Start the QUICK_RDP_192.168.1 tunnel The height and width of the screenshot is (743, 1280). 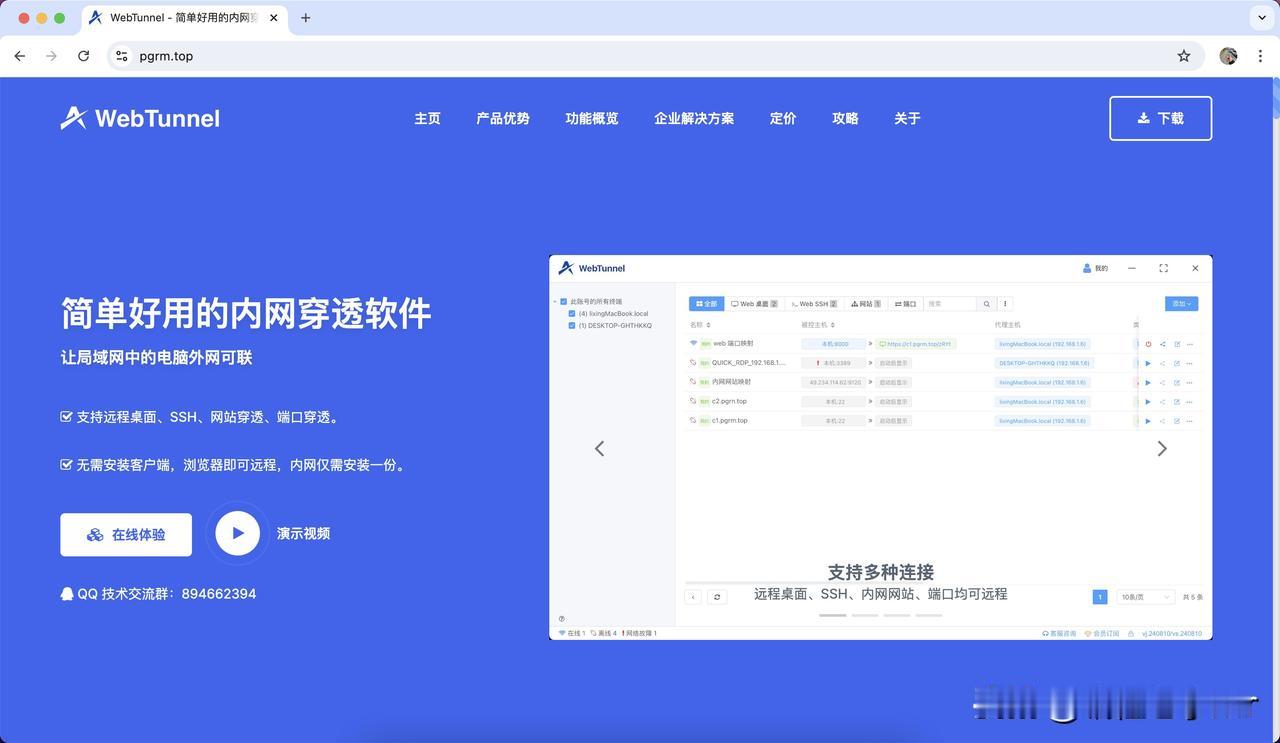(1148, 362)
